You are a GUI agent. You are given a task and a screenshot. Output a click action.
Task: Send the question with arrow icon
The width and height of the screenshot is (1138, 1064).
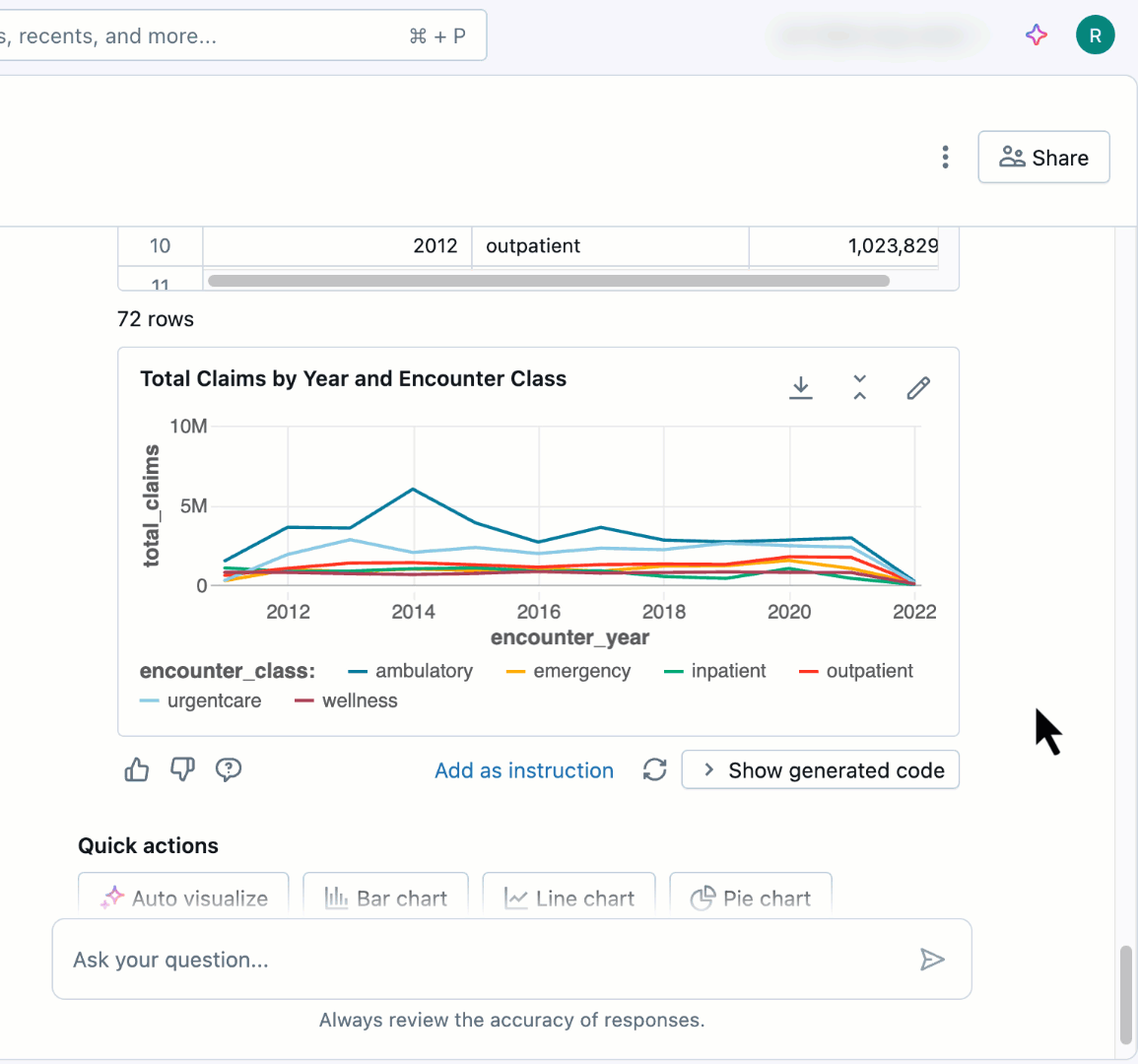click(932, 960)
